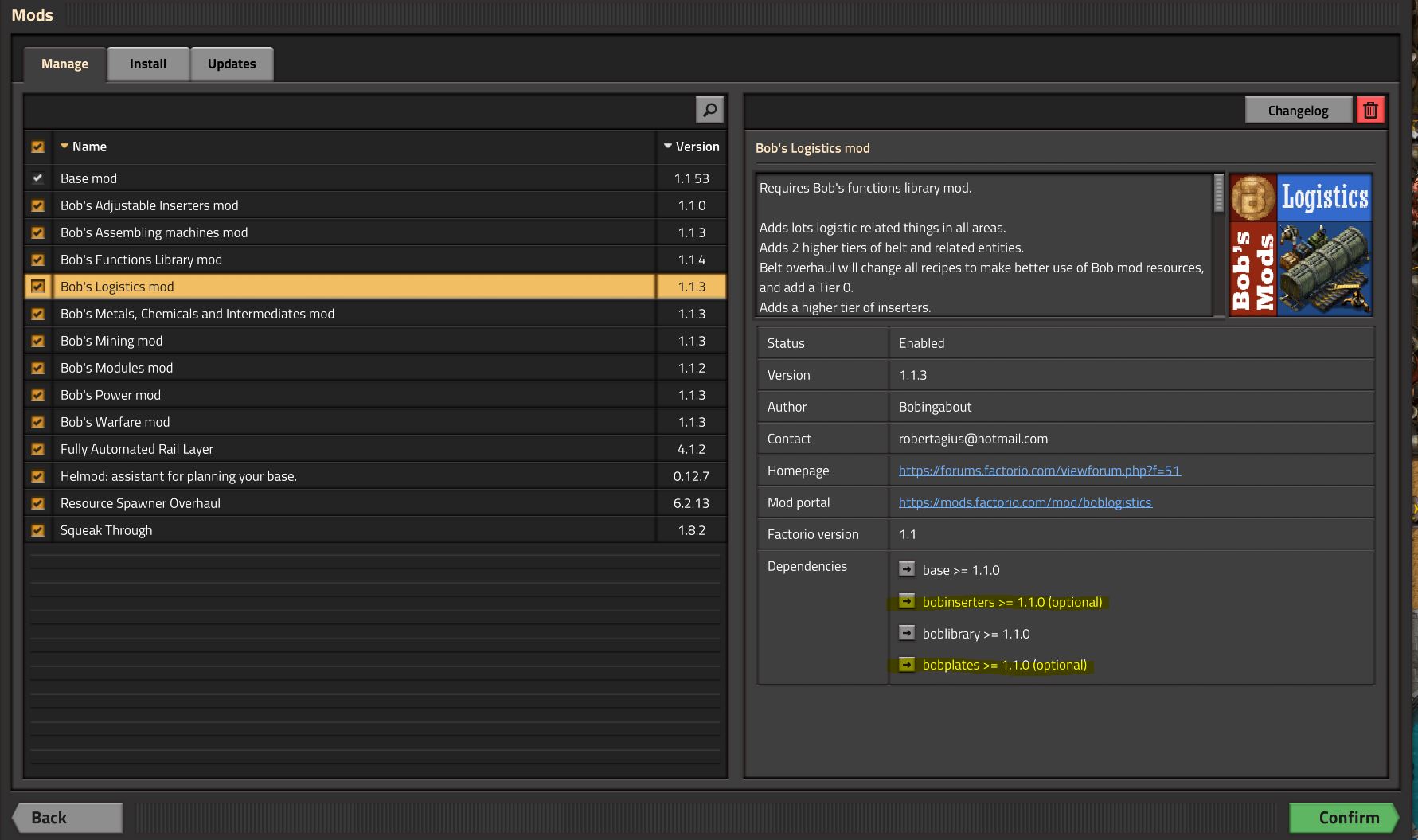
Task: Click version 6.2.13 cell
Action: click(x=692, y=503)
